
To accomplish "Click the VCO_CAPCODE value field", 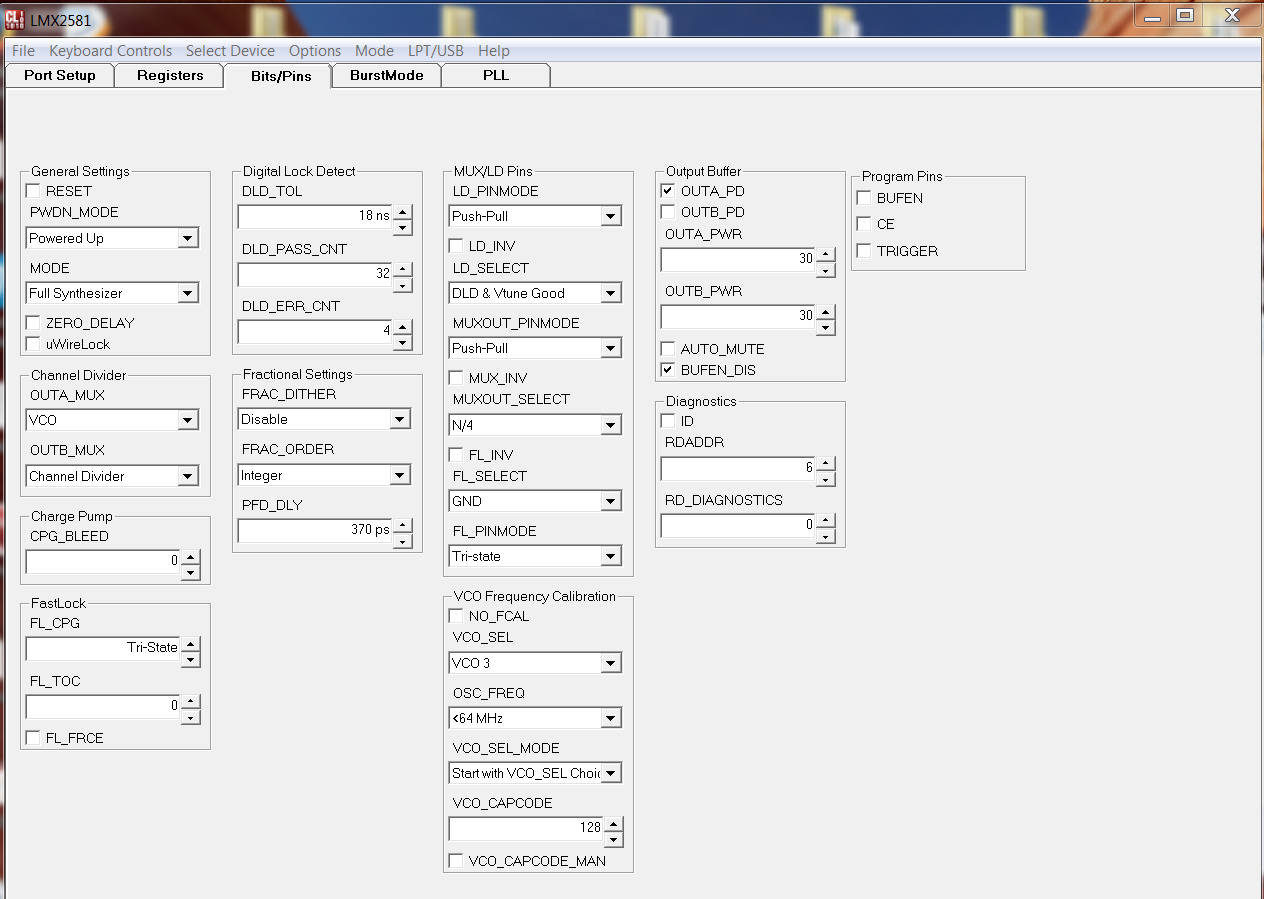I will [526, 829].
